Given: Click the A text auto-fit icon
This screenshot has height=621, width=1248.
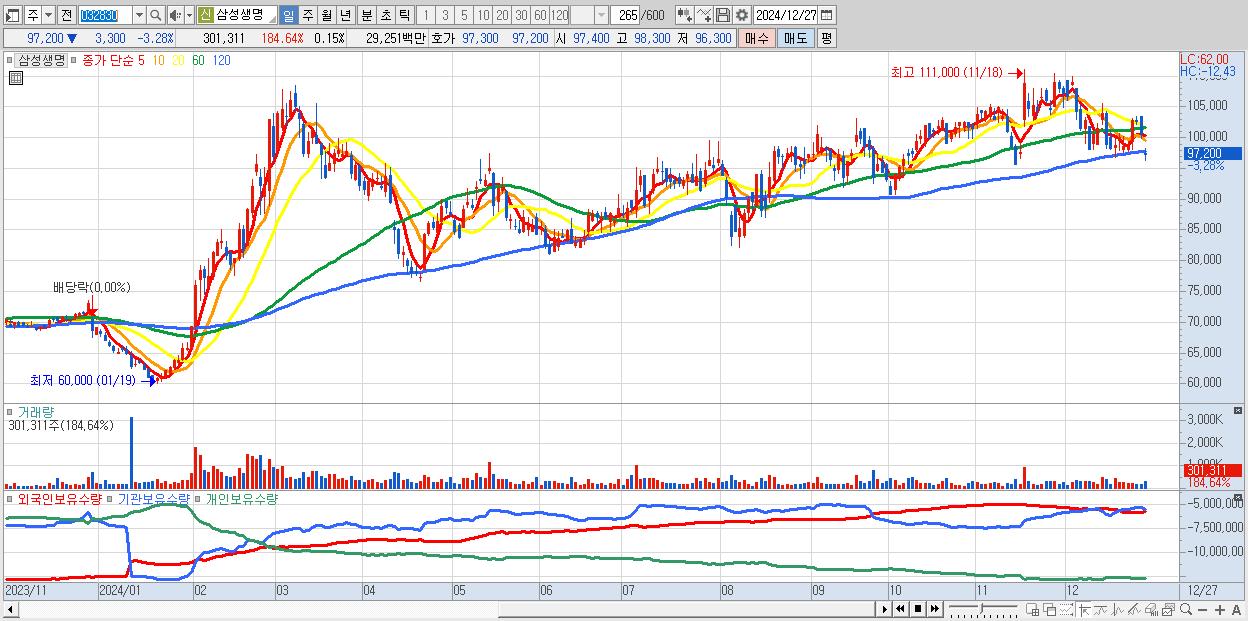Looking at the screenshot, I should (1236, 610).
